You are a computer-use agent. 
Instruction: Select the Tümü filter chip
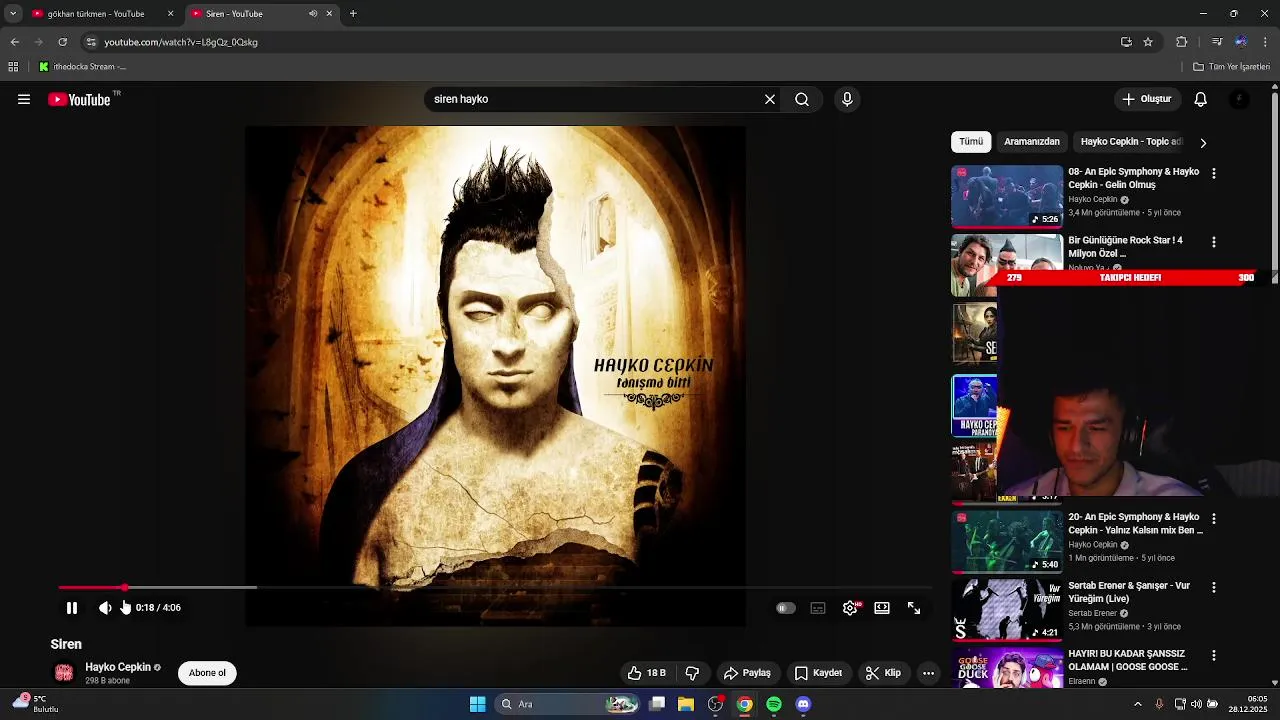click(971, 142)
